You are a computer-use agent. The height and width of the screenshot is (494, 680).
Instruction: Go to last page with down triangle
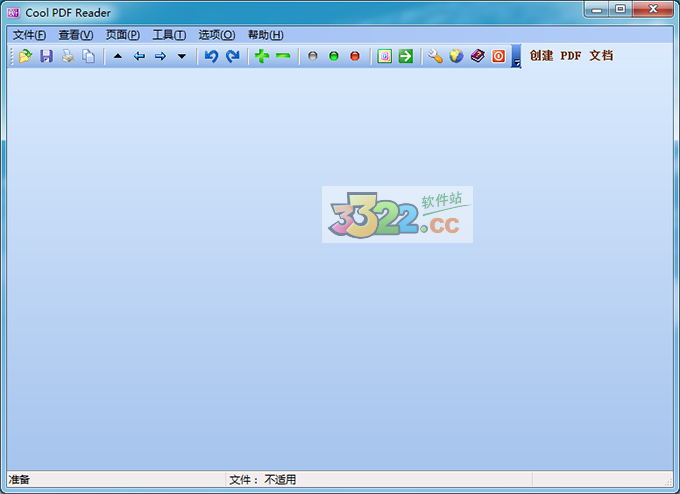[182, 56]
